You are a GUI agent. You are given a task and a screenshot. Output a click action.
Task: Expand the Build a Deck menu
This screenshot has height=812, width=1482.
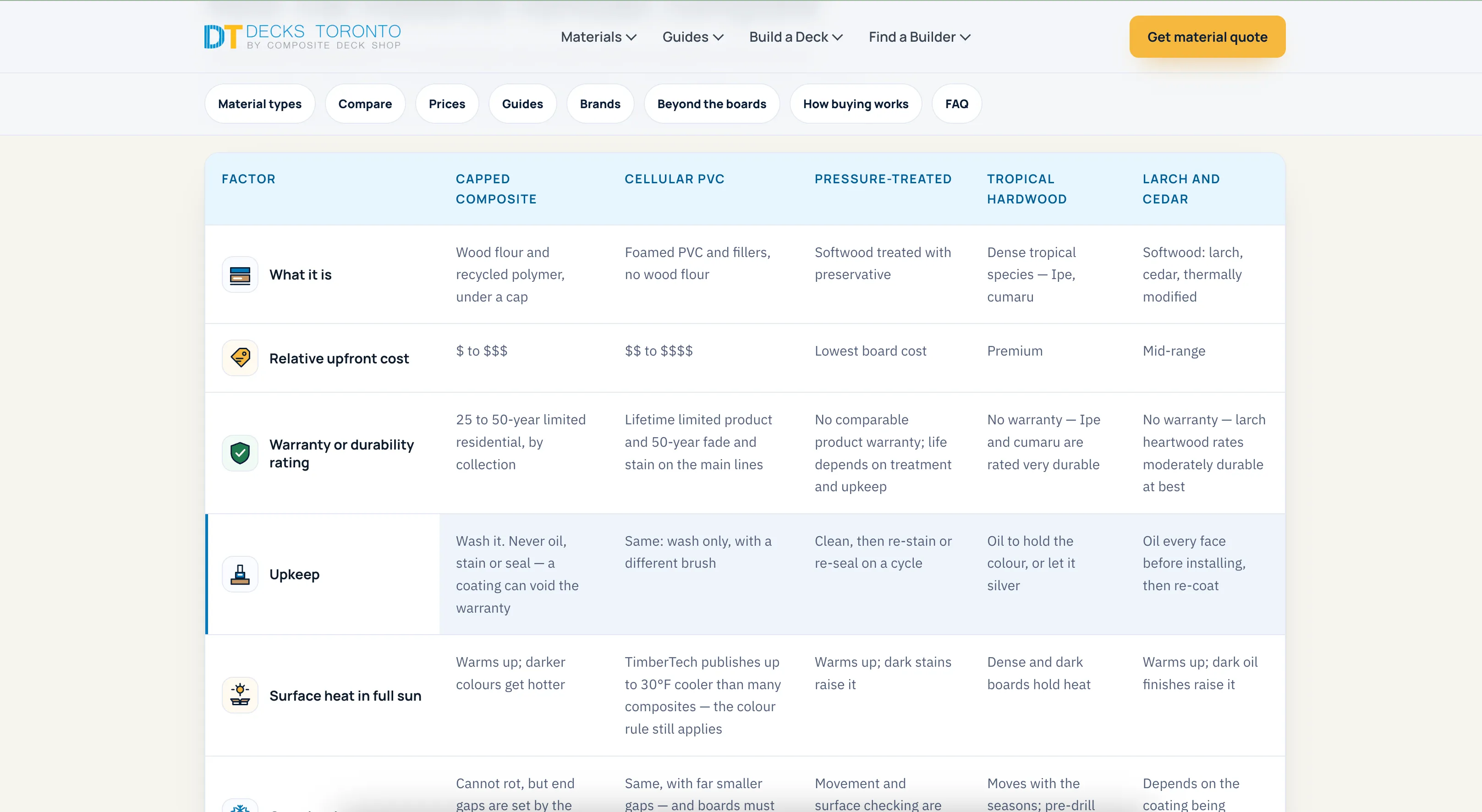coord(796,37)
